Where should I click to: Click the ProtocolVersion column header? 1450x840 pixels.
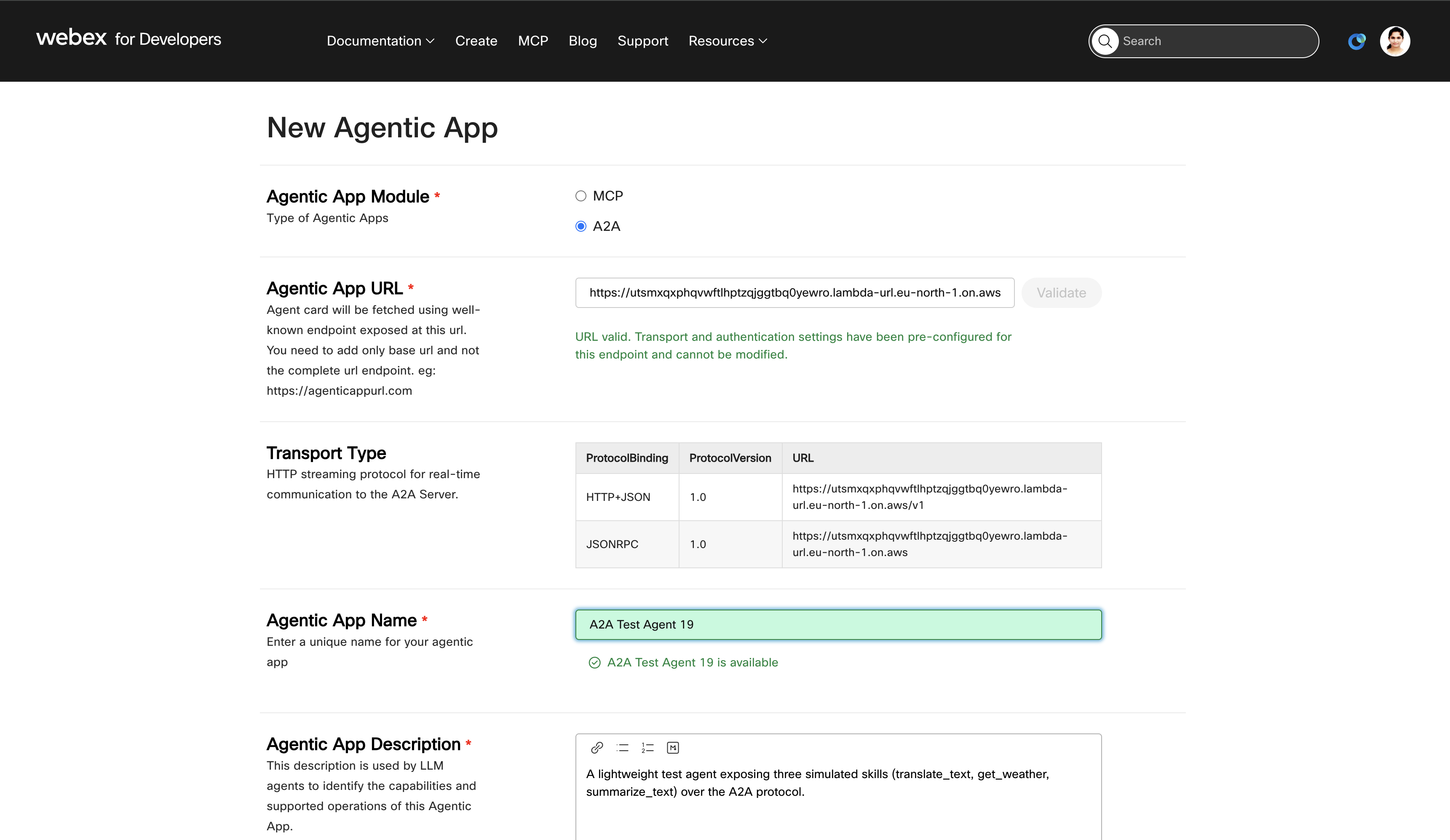click(x=730, y=458)
